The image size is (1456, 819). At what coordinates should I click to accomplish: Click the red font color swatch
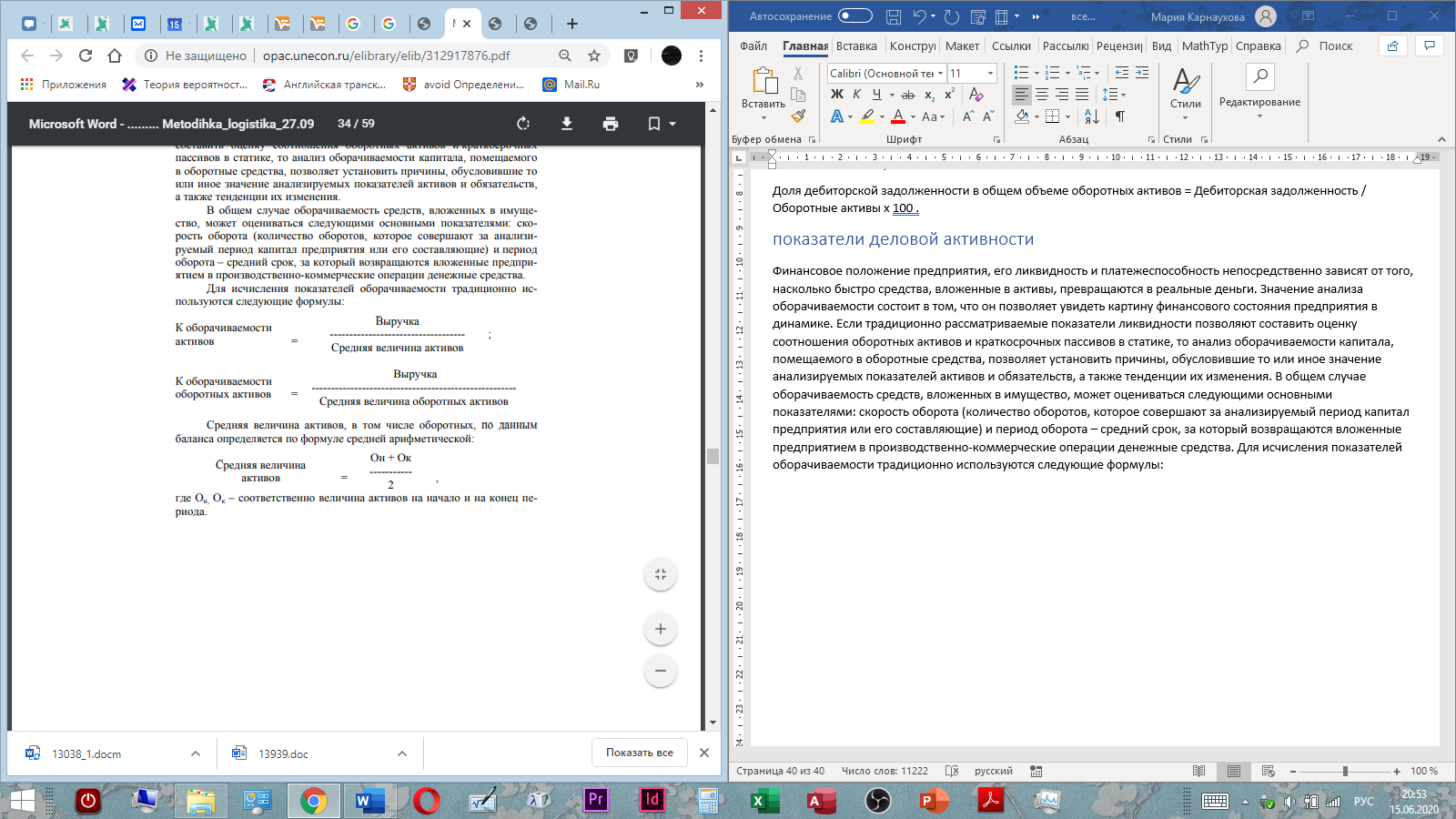pos(898,116)
